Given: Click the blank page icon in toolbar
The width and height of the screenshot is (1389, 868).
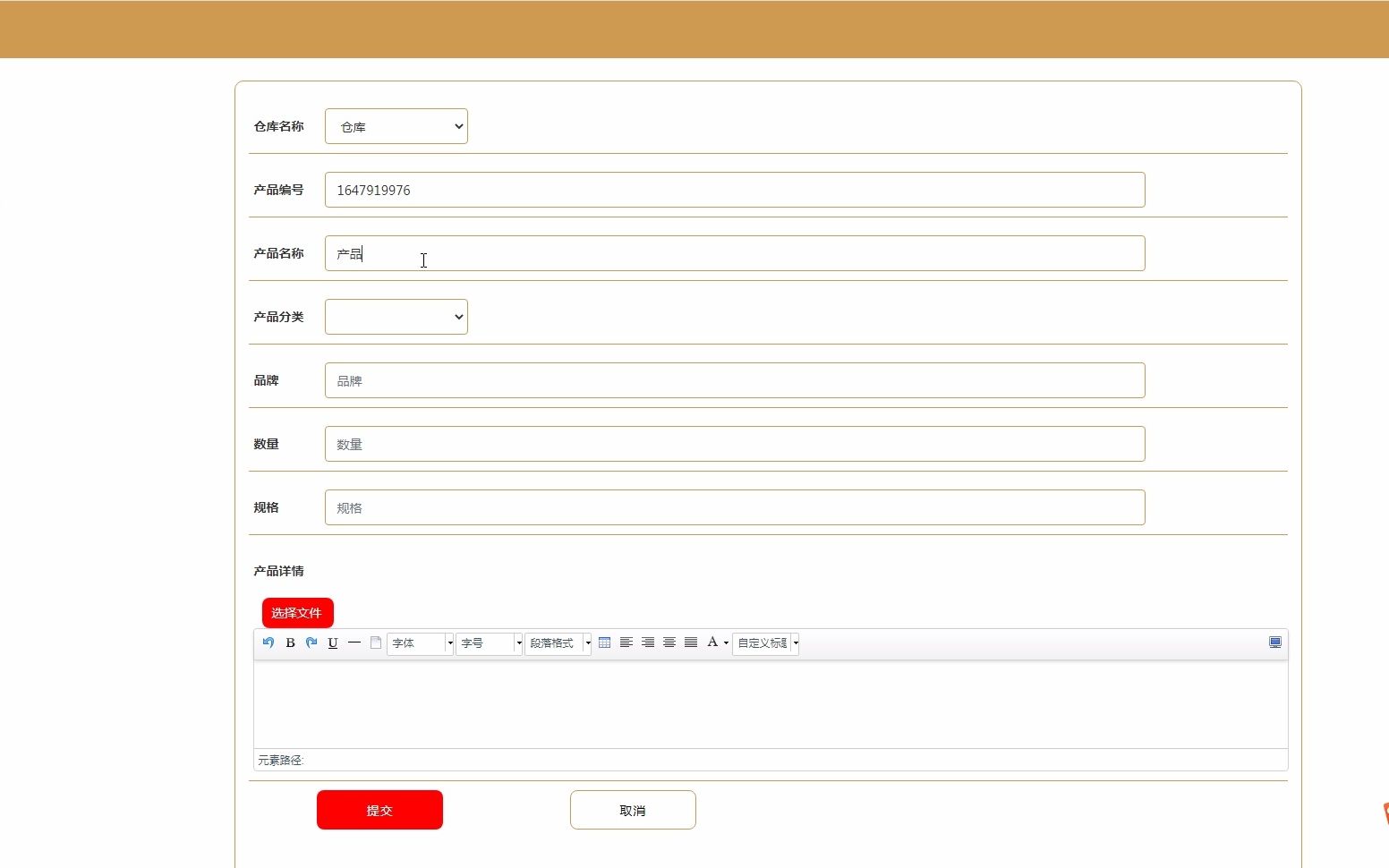Looking at the screenshot, I should tap(376, 642).
